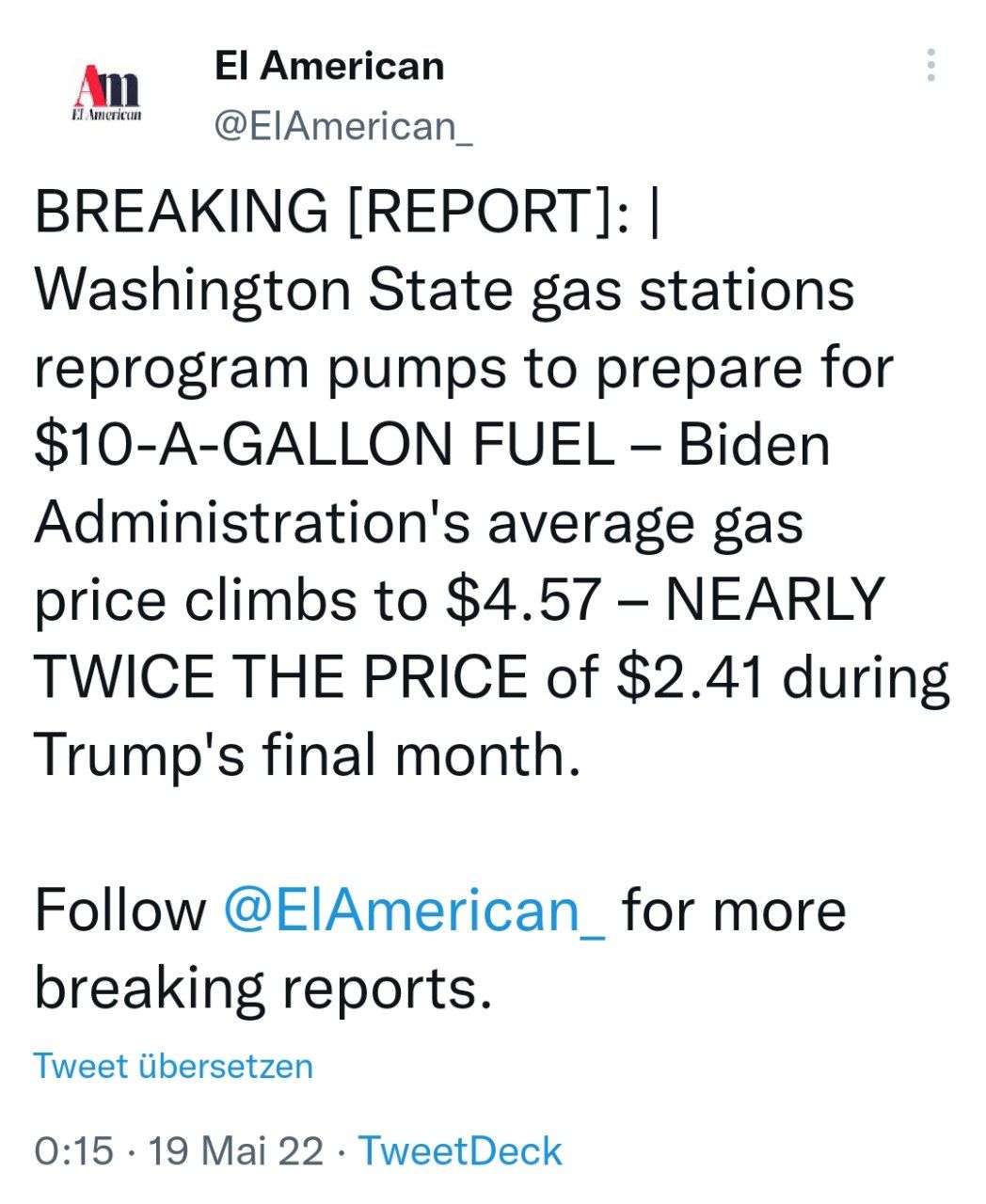Click the NEARLY capitalized word
This screenshot has width=986, height=1204.
774,599
